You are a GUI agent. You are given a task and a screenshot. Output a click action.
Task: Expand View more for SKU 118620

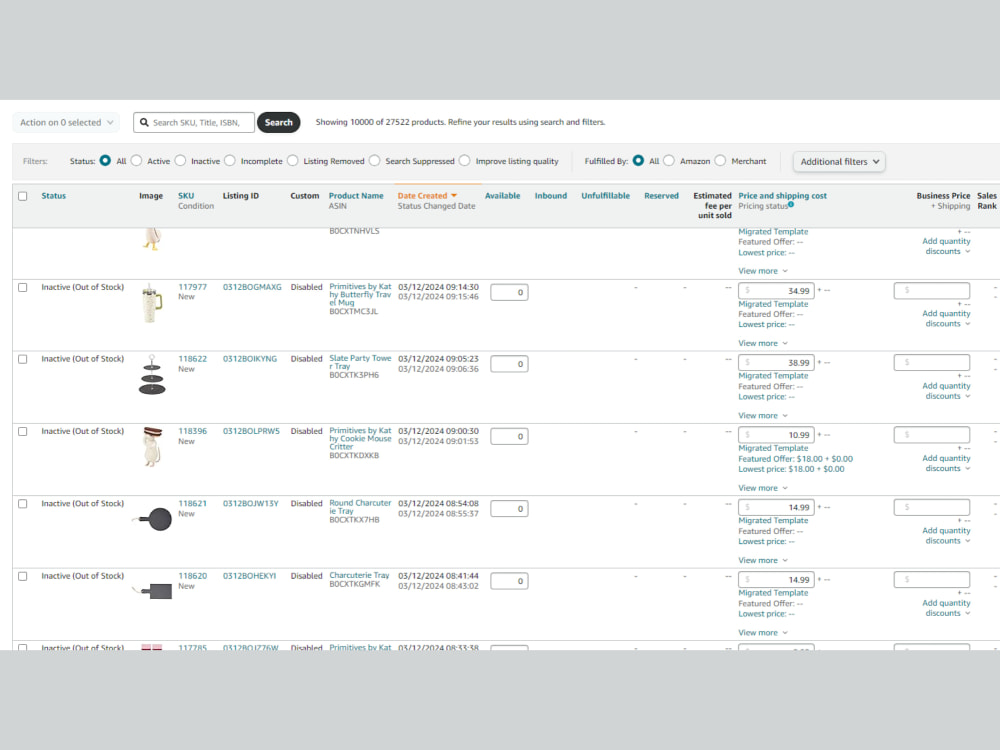[x=763, y=633]
